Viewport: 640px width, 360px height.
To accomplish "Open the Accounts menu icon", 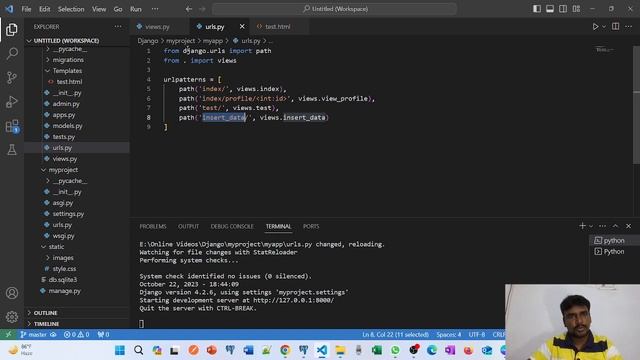I will click(12, 293).
